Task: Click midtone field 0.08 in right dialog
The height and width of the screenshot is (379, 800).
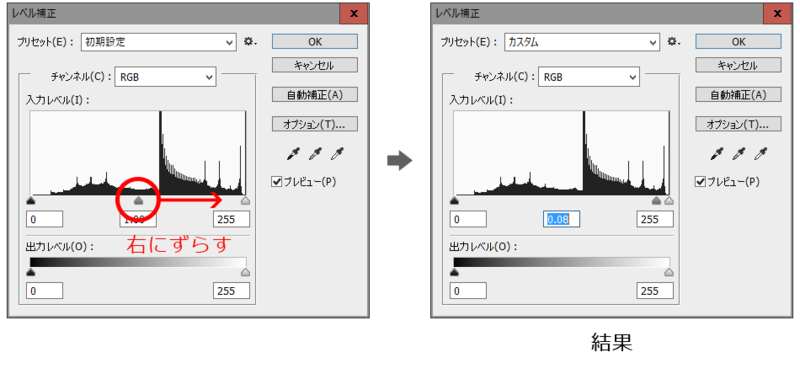Action: coord(561,219)
